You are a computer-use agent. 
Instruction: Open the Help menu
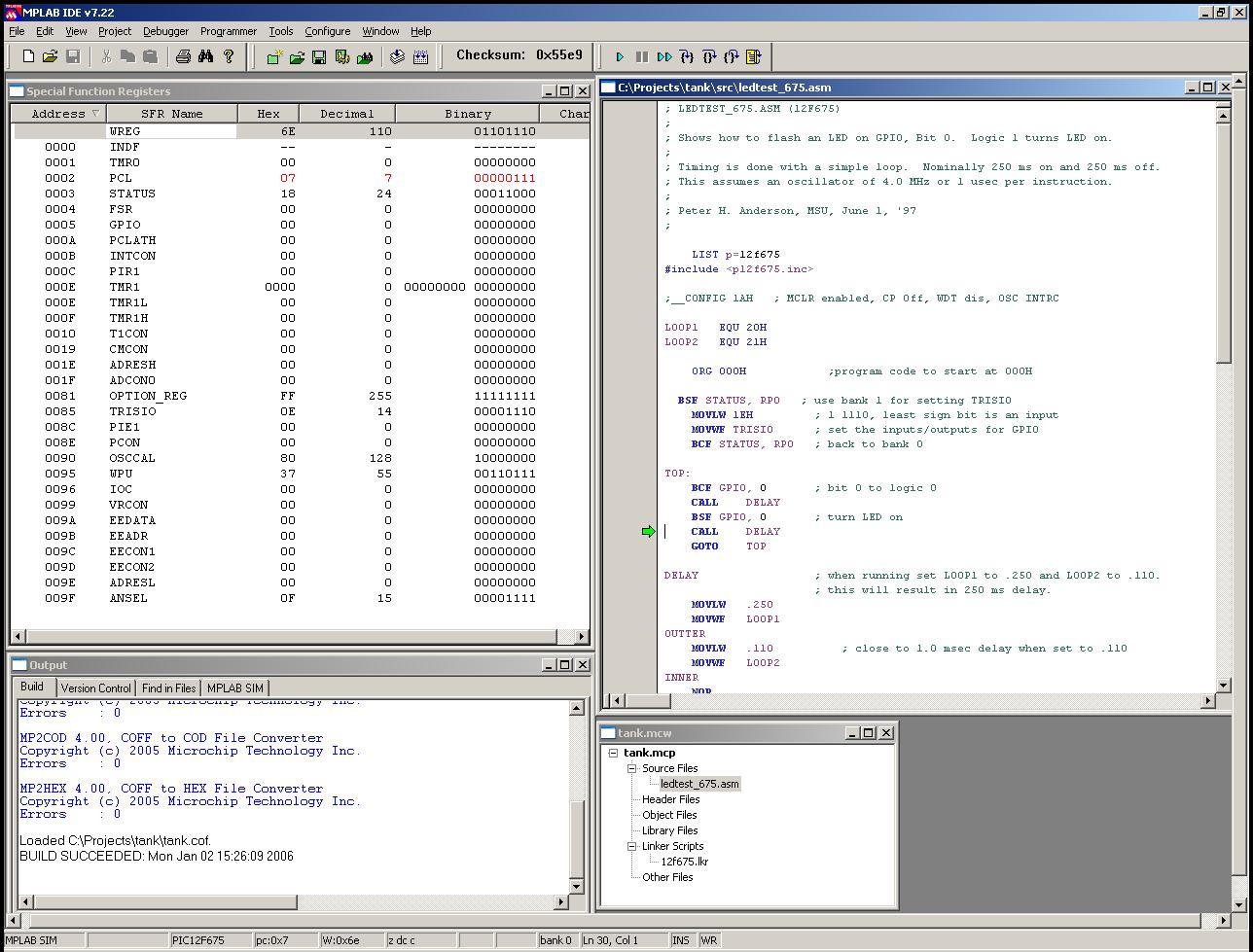420,31
